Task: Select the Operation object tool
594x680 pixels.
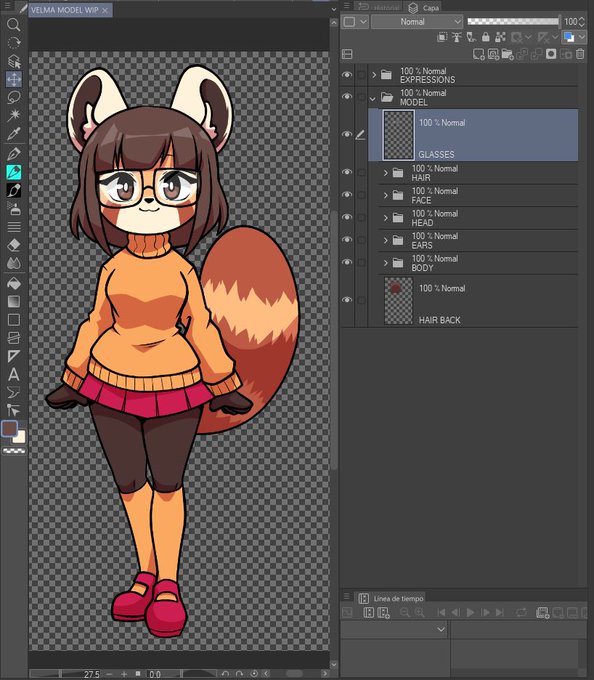Action: [13, 61]
